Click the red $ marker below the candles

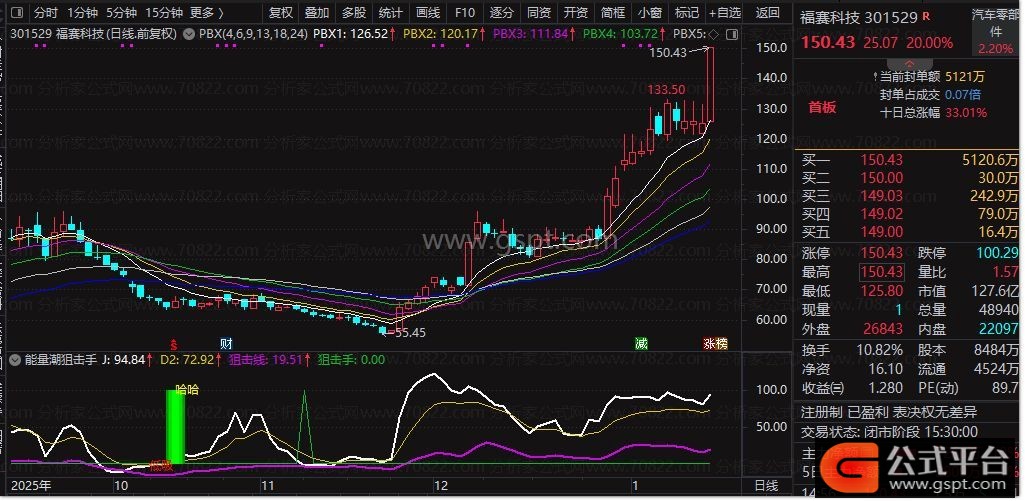(x=173, y=343)
